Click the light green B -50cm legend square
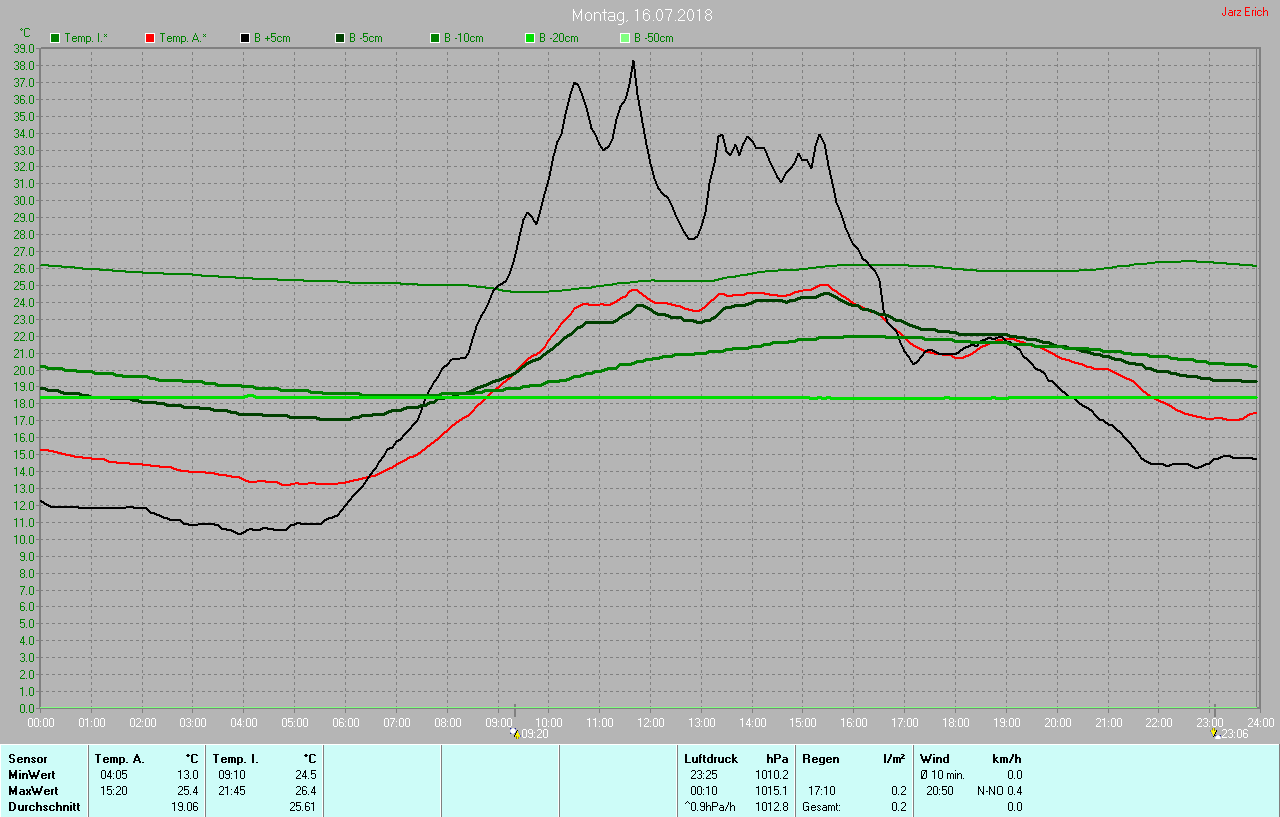1280x817 pixels. [x=625, y=38]
